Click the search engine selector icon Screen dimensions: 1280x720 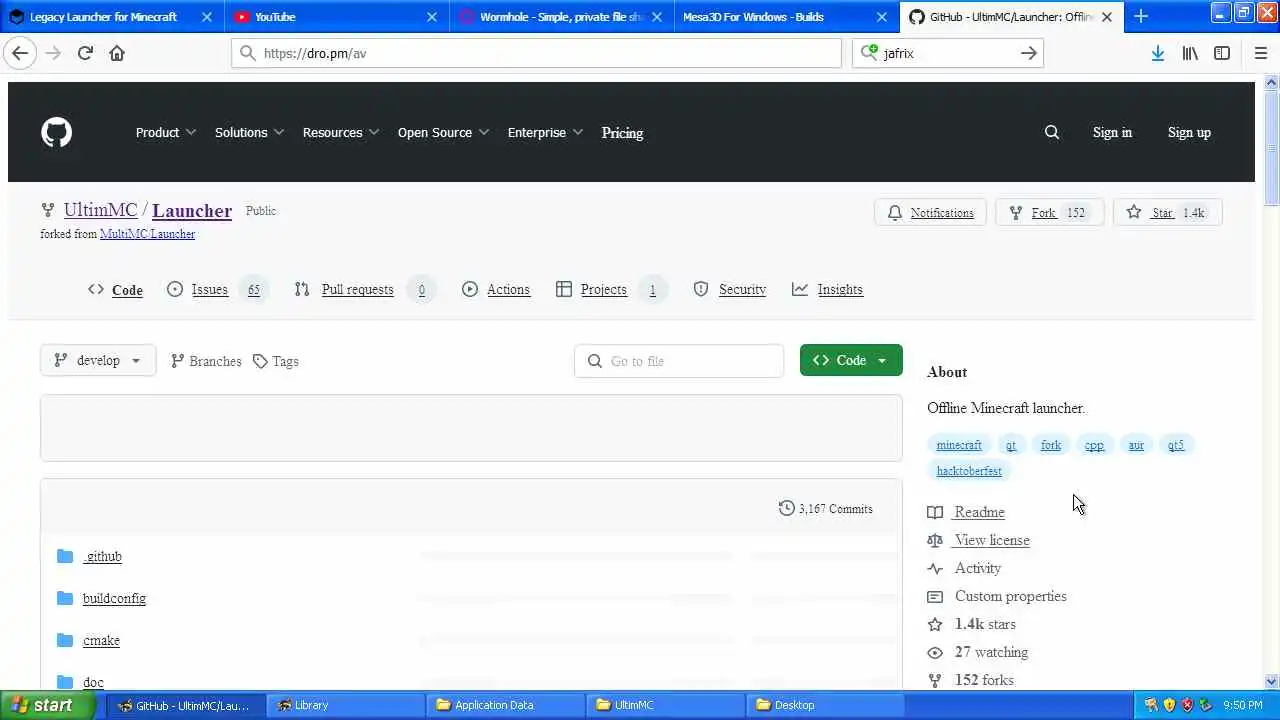coord(868,53)
